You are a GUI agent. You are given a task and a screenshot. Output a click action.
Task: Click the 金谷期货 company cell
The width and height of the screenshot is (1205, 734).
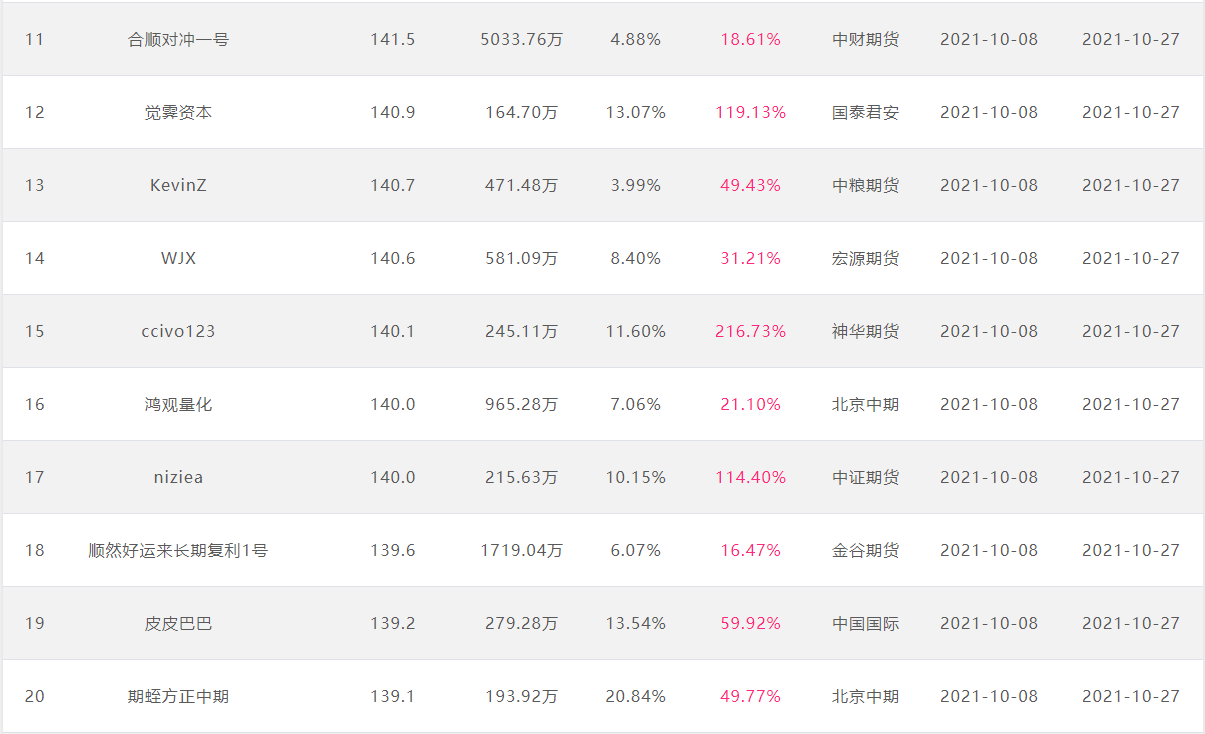point(865,551)
